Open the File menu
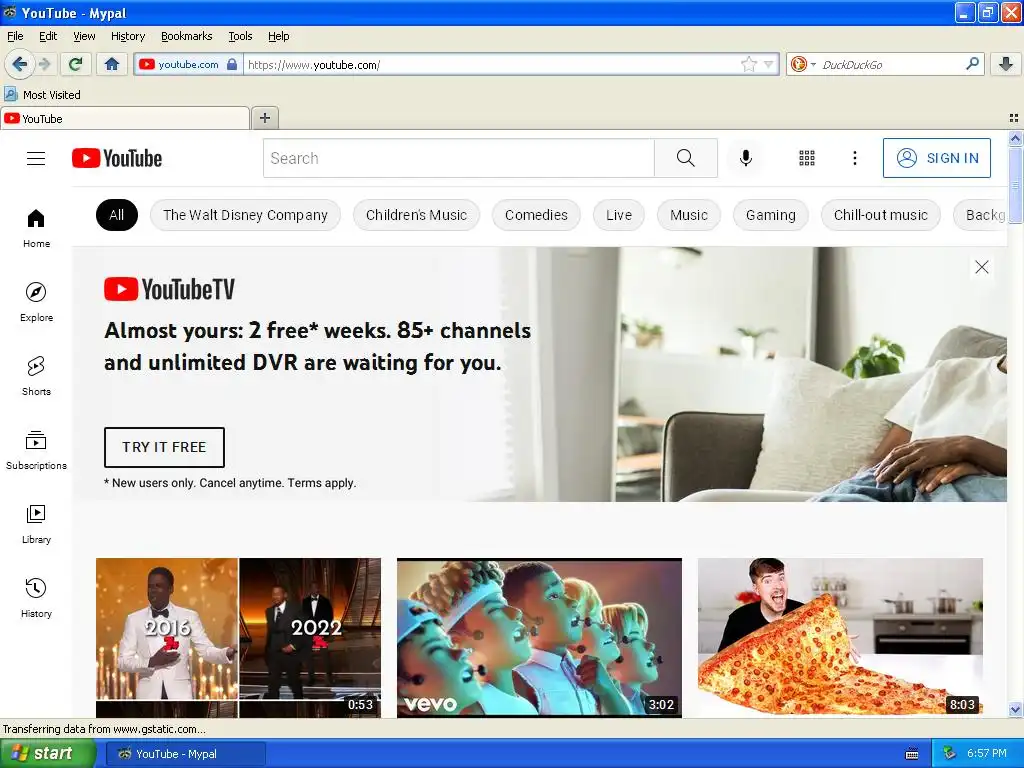Viewport: 1024px width, 768px height. [15, 36]
